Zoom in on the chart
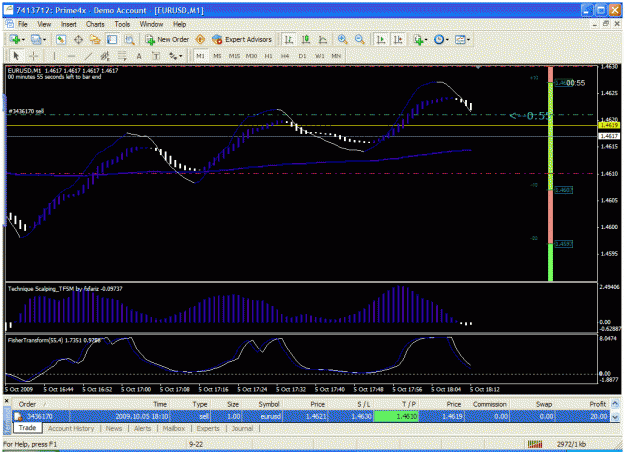This screenshot has width=625, height=452. click(342, 39)
